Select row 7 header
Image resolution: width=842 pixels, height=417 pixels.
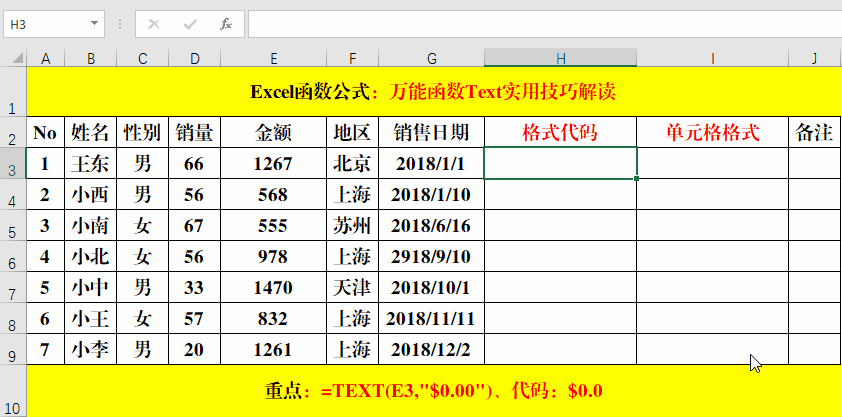13,287
